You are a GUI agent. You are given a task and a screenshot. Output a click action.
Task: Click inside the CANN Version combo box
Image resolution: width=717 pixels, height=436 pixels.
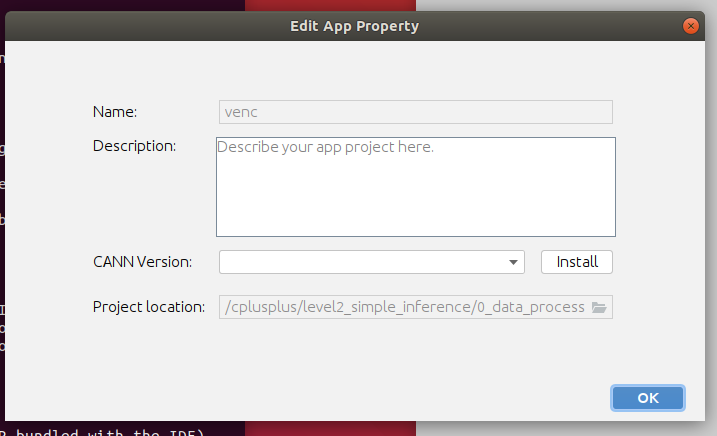362,262
